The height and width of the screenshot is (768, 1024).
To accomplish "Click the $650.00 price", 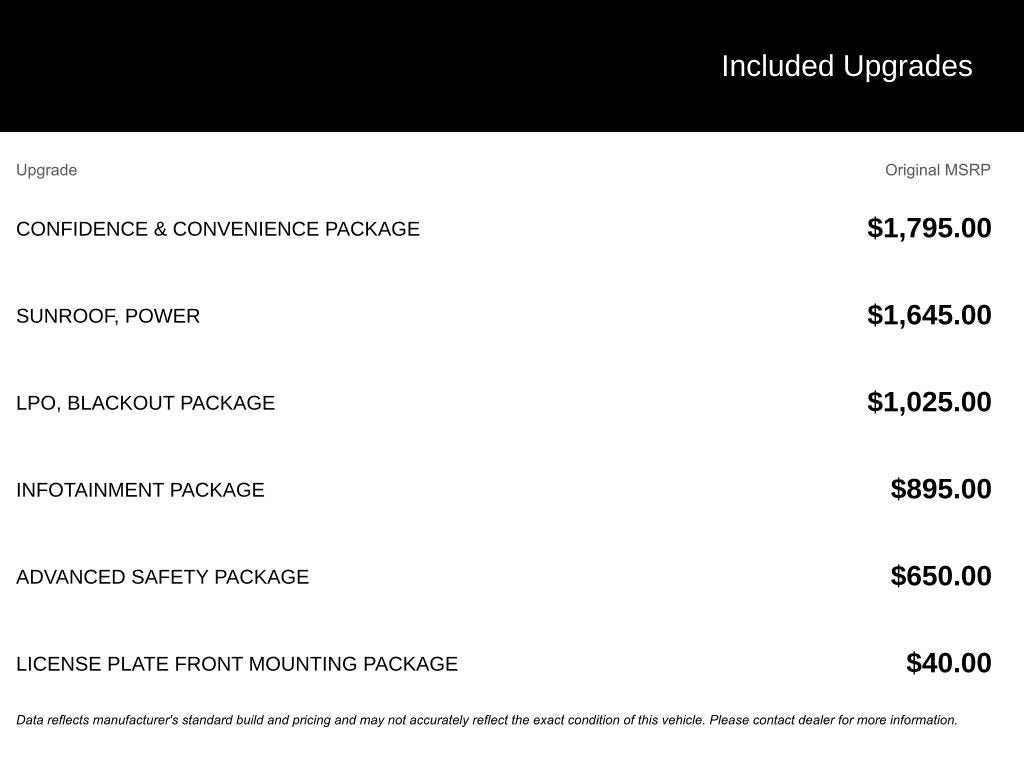I will 941,576.
